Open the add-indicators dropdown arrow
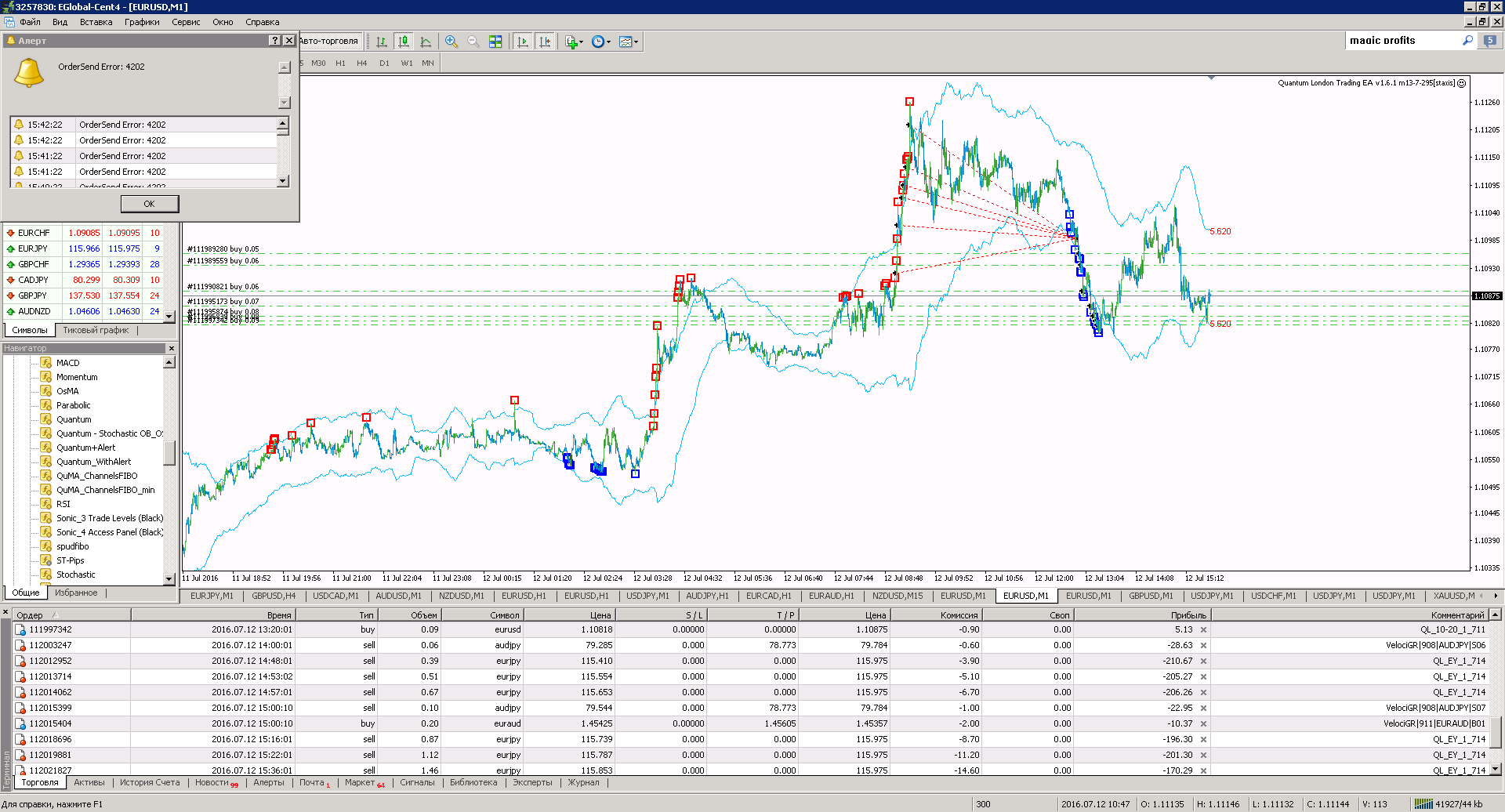 (581, 42)
